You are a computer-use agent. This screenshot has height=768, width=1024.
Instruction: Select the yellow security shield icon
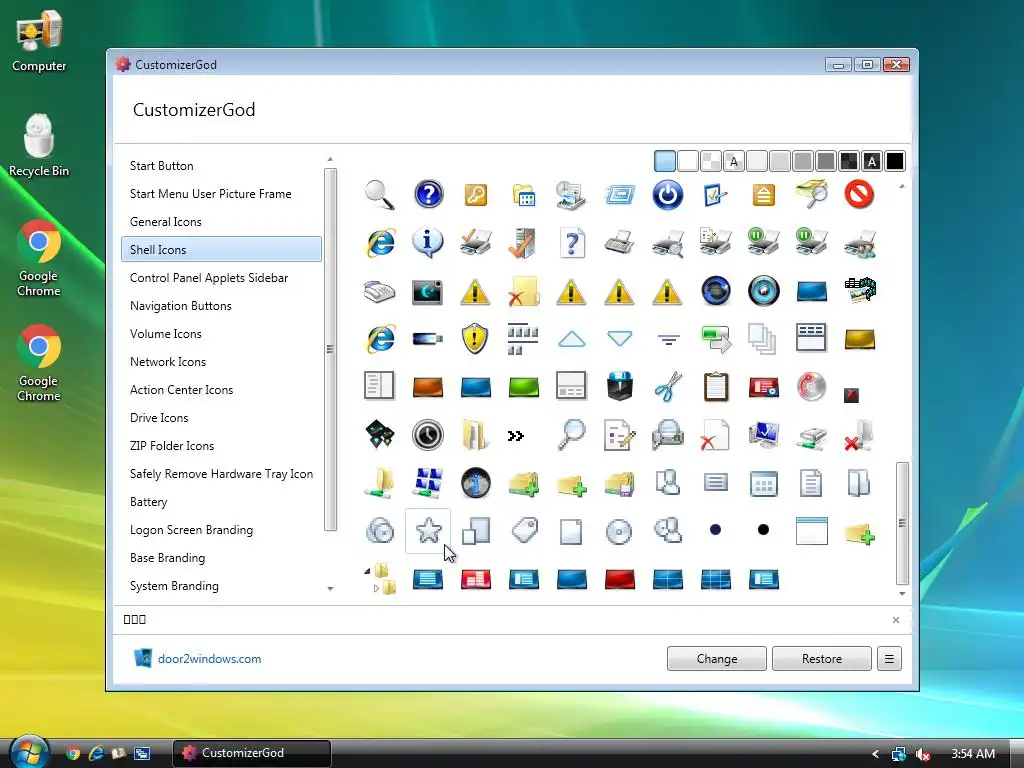pyautogui.click(x=475, y=339)
